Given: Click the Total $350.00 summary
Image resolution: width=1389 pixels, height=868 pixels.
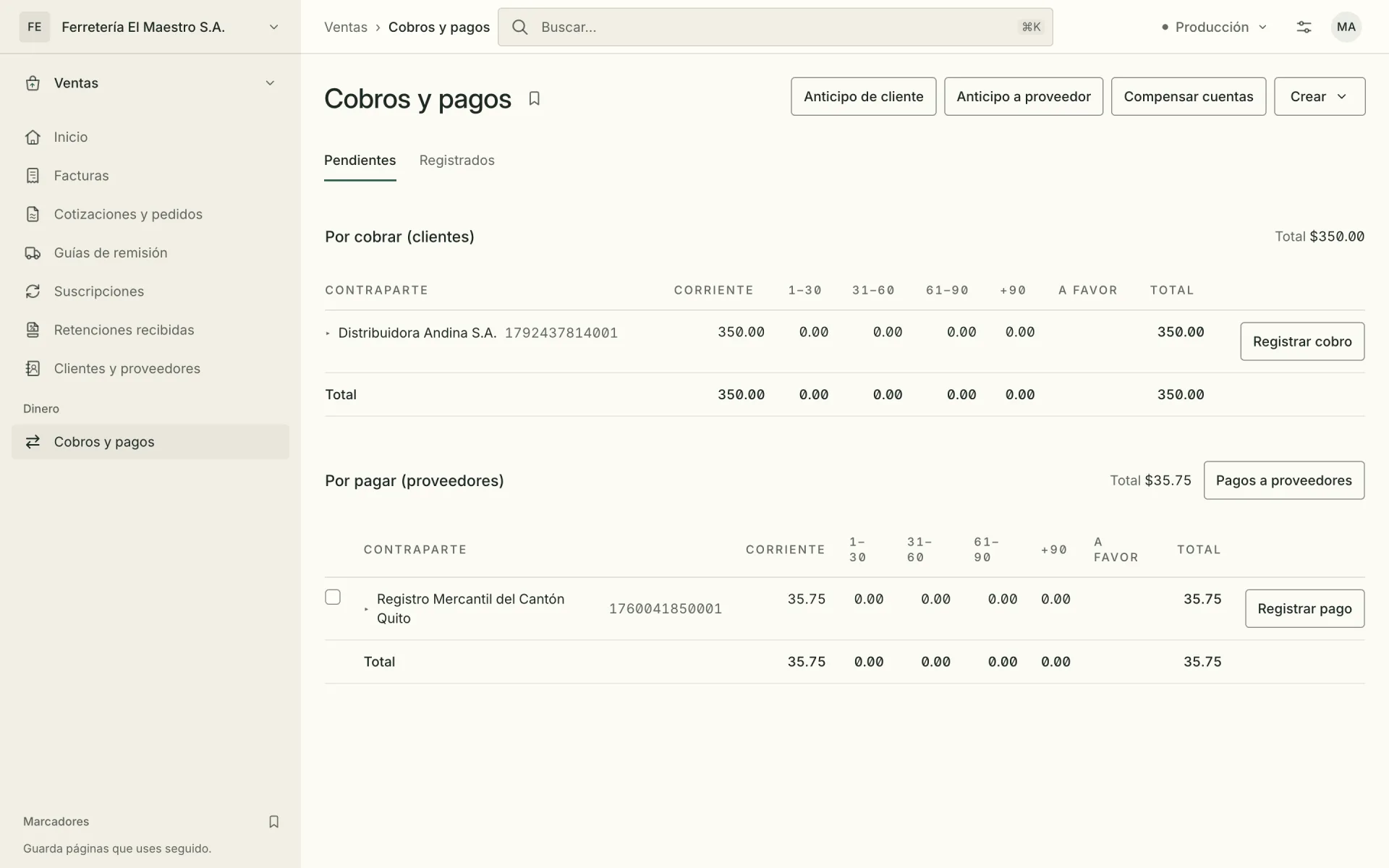Looking at the screenshot, I should point(1320,237).
